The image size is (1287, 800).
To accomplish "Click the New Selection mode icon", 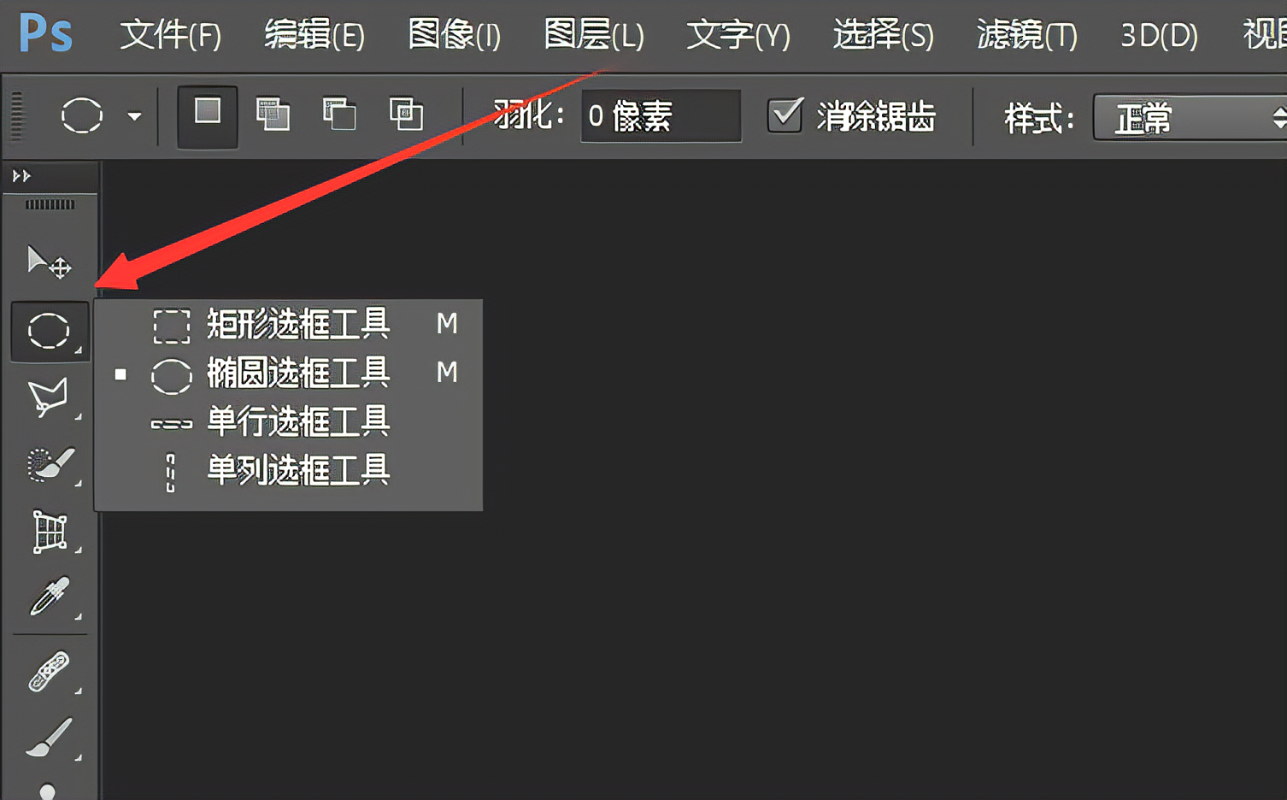I will pyautogui.click(x=207, y=116).
